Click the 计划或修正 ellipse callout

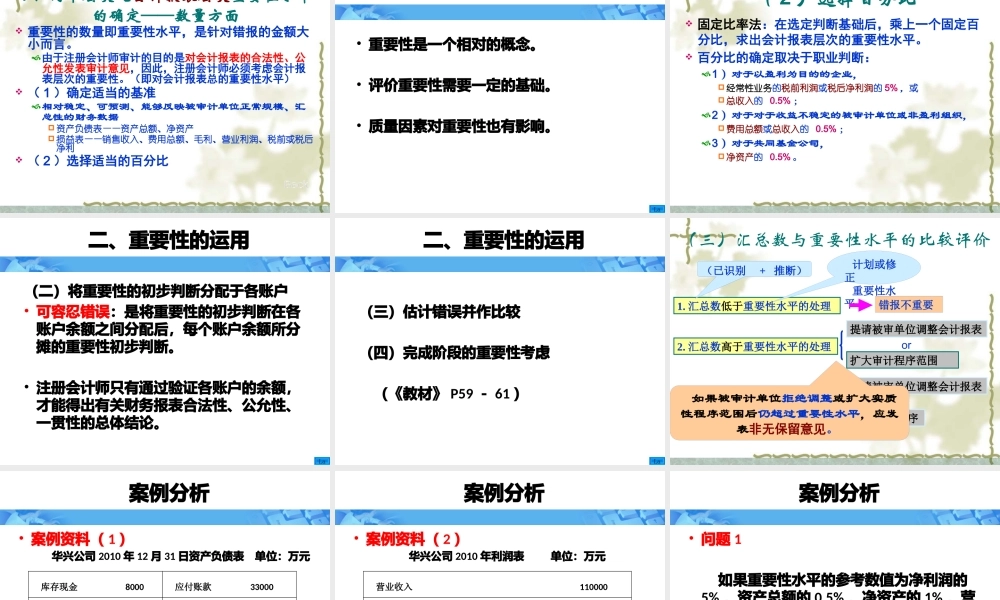click(x=874, y=267)
